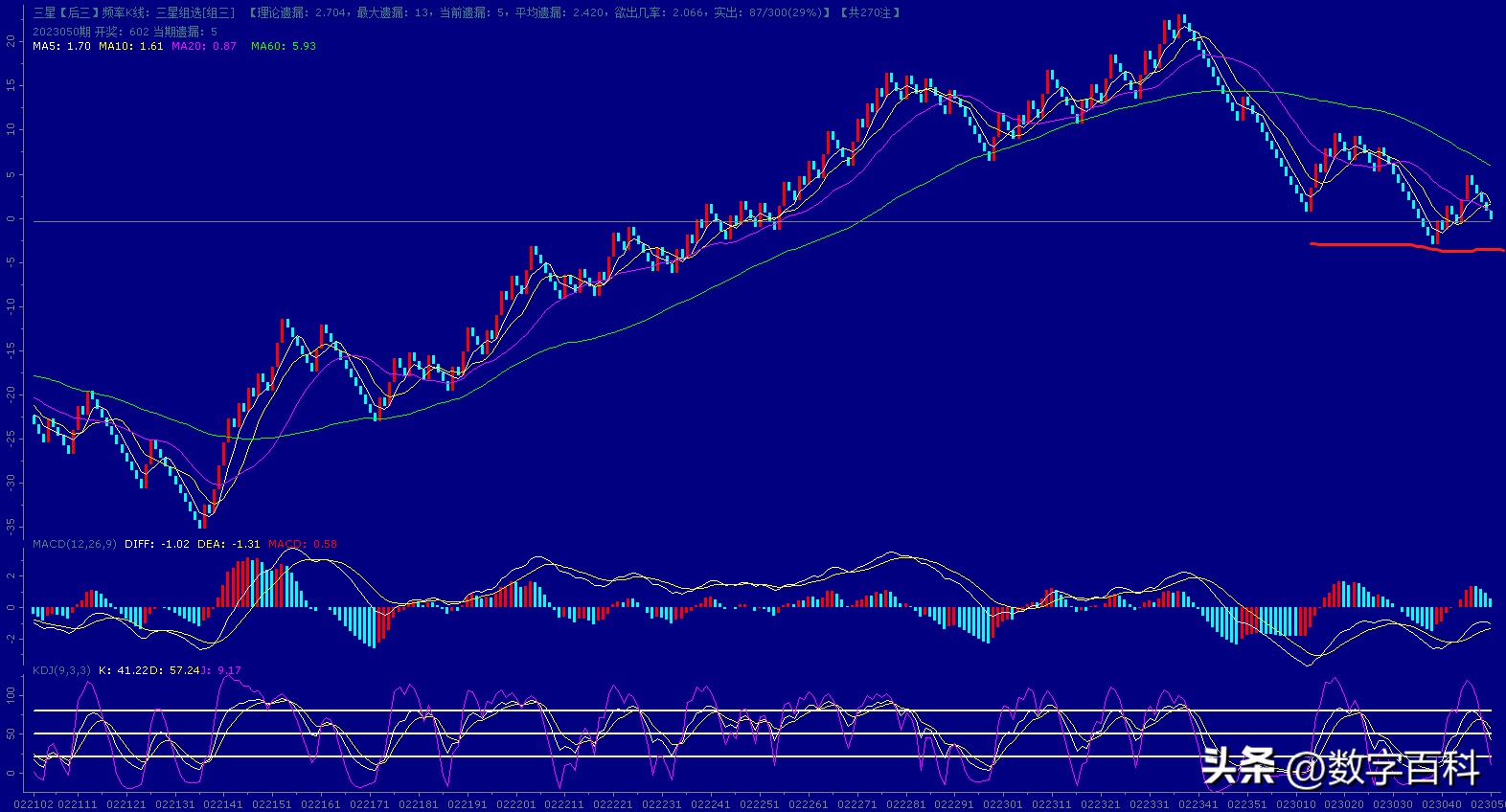The width and height of the screenshot is (1506, 812).
Task: Click the MACD(12,26,9) indicator title
Action: coord(75,544)
